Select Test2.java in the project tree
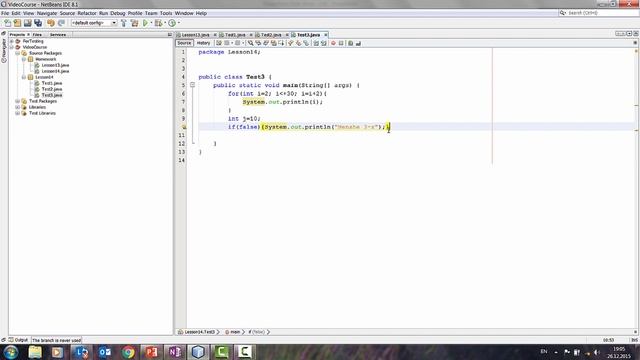 52,89
